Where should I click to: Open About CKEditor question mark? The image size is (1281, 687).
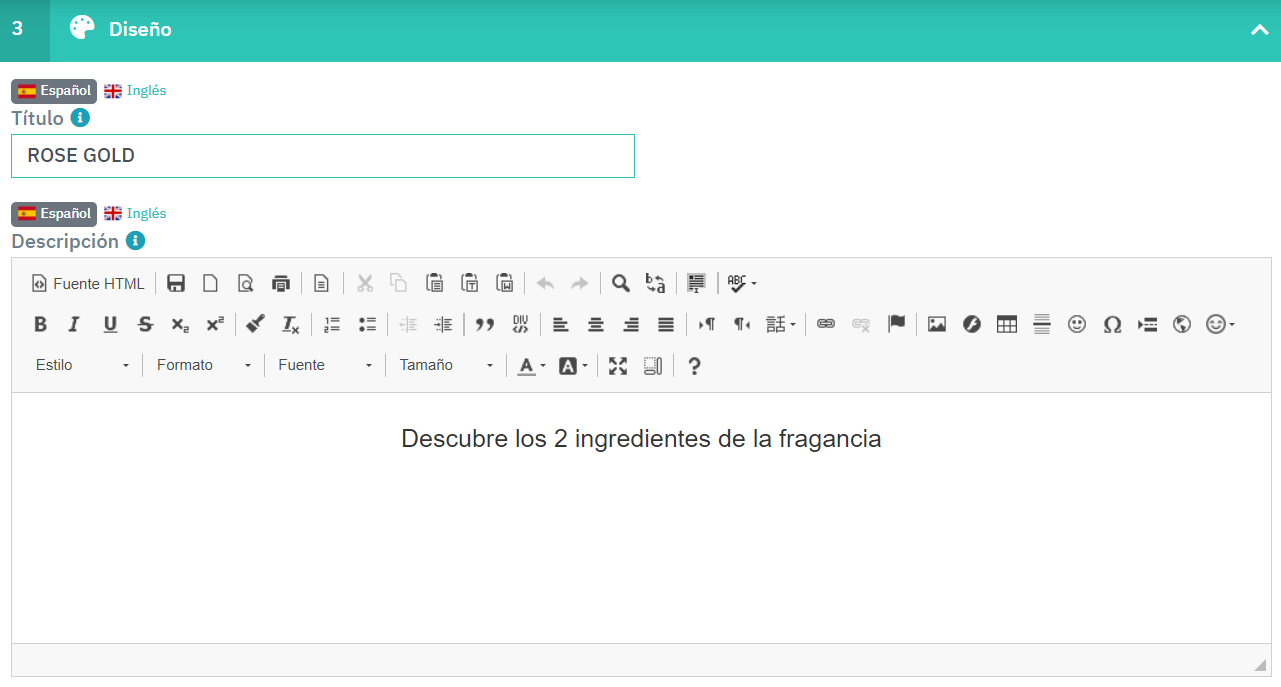coord(694,365)
